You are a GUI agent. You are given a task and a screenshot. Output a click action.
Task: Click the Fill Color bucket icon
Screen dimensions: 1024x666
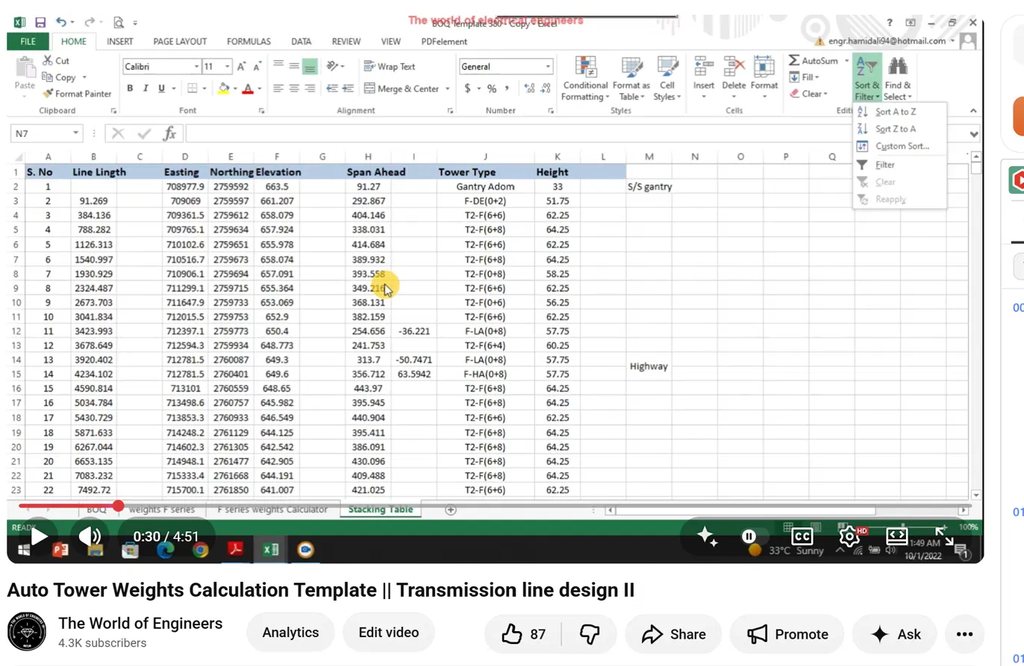(223, 88)
